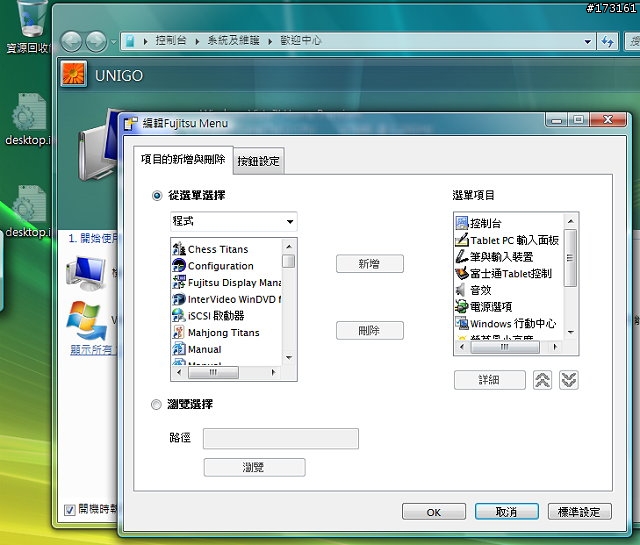The height and width of the screenshot is (545, 640).
Task: Click the 標準設定 button
Action: [580, 512]
